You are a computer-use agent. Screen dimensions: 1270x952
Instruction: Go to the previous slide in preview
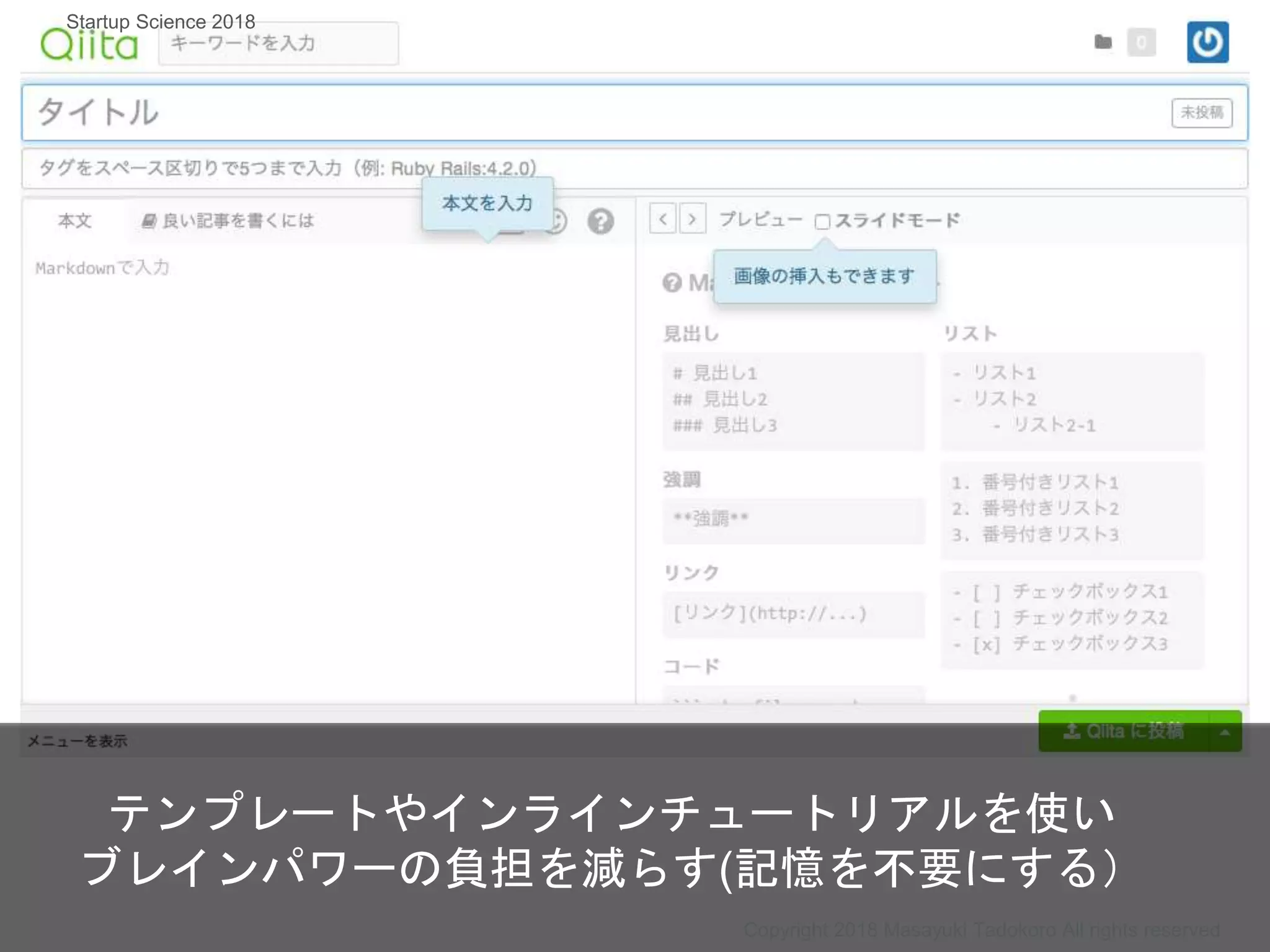[x=663, y=219]
